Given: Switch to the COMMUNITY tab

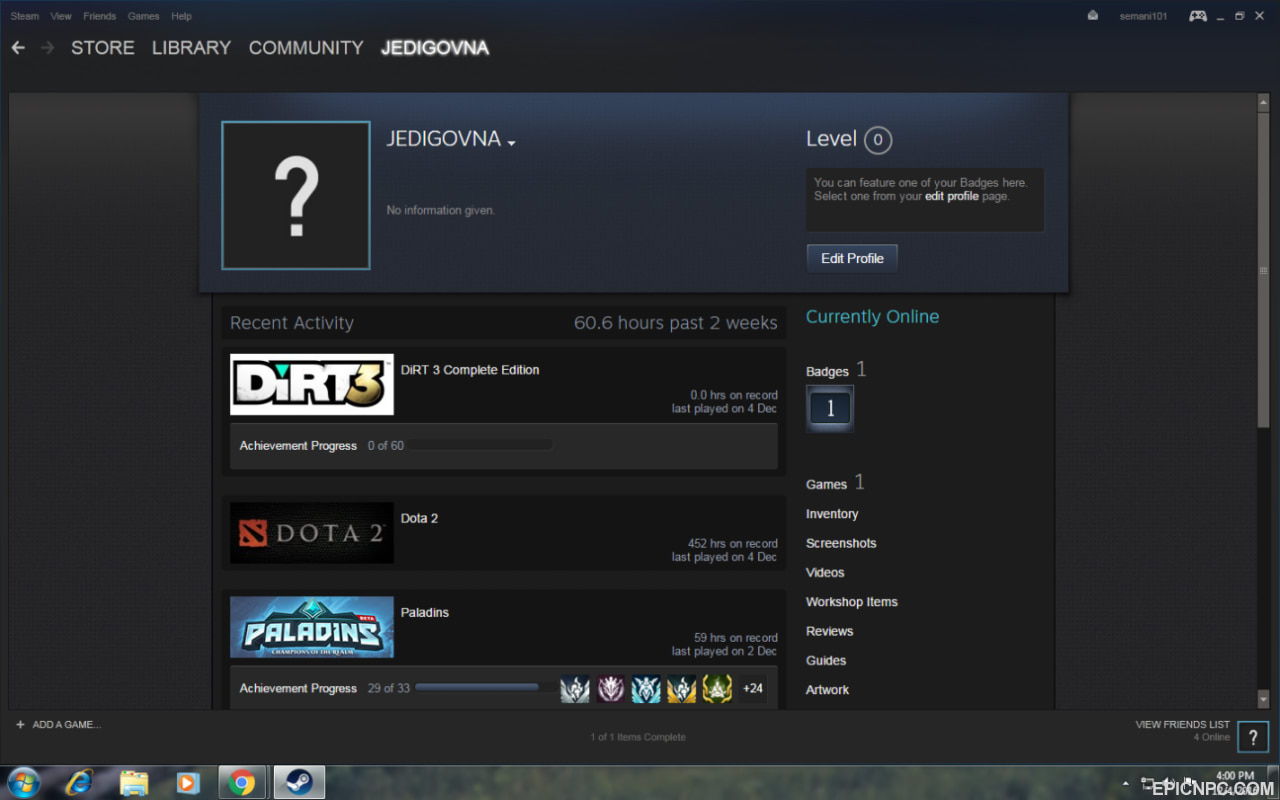Looking at the screenshot, I should click(306, 47).
